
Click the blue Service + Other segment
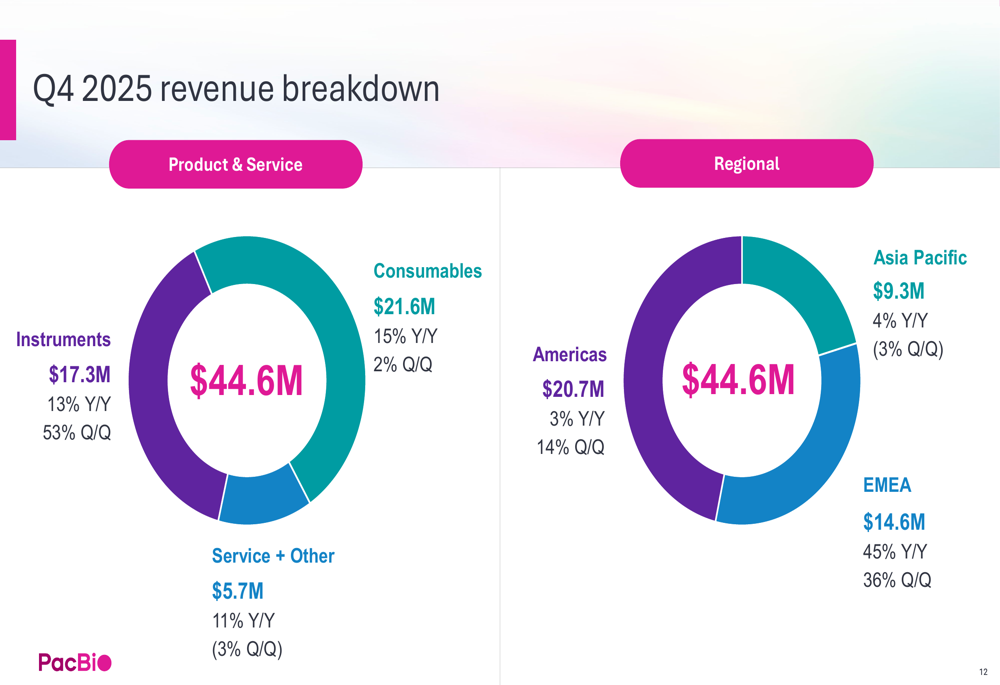point(261,501)
